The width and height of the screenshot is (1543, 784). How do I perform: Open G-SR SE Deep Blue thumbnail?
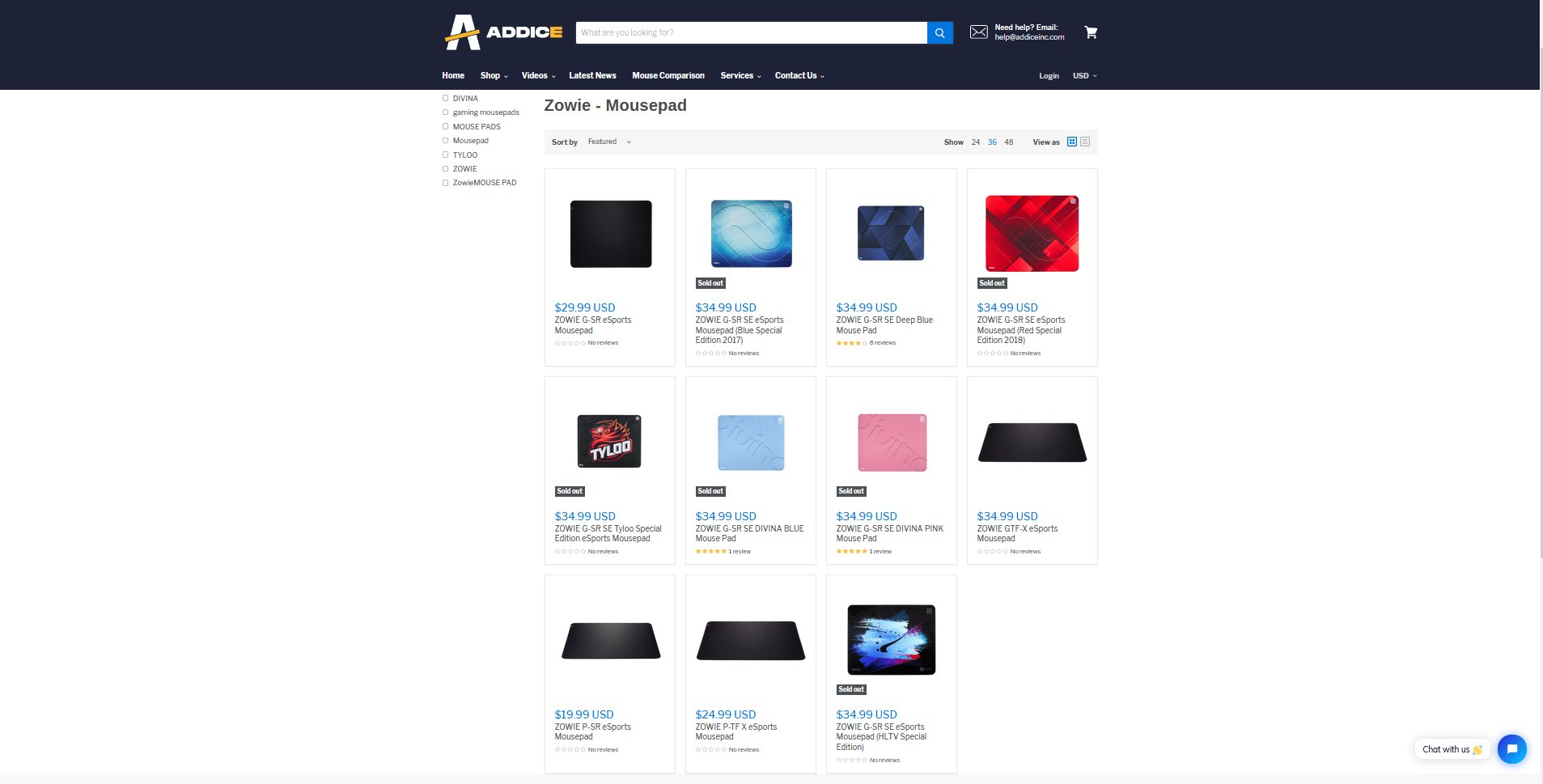pyautogui.click(x=891, y=233)
